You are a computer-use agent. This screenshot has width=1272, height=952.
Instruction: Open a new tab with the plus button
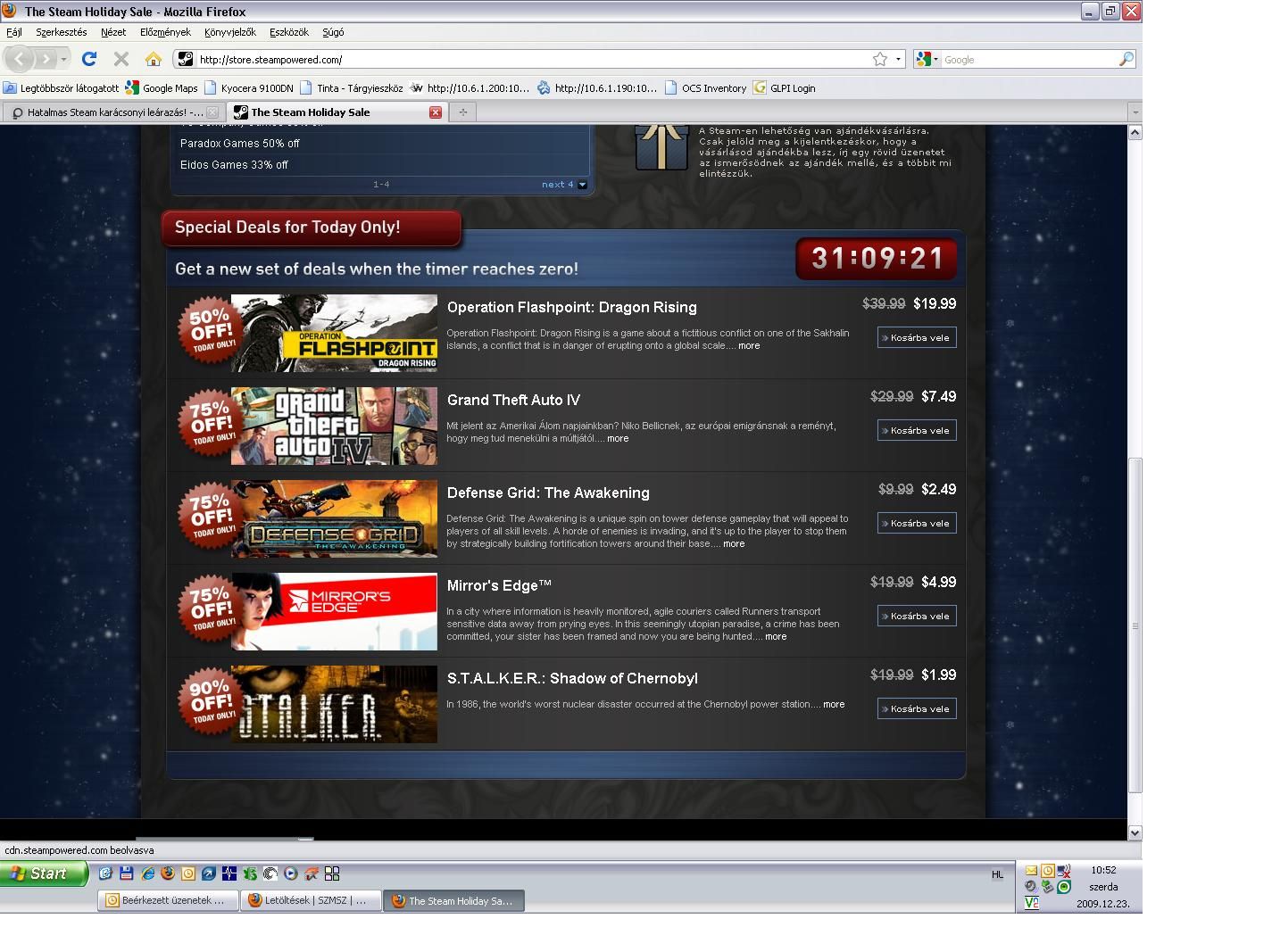tap(462, 112)
